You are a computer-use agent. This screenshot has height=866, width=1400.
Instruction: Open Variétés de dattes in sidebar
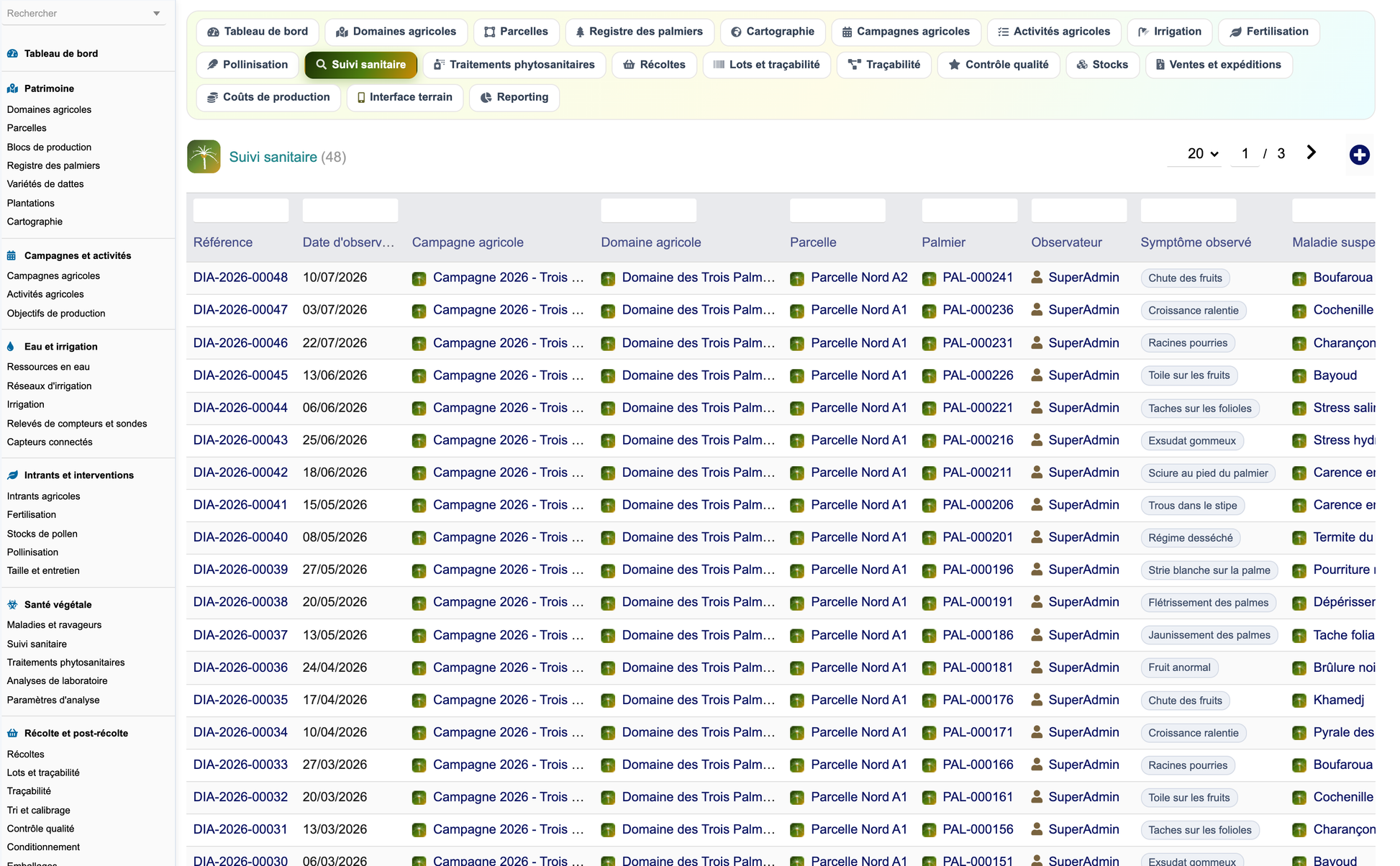pos(45,184)
